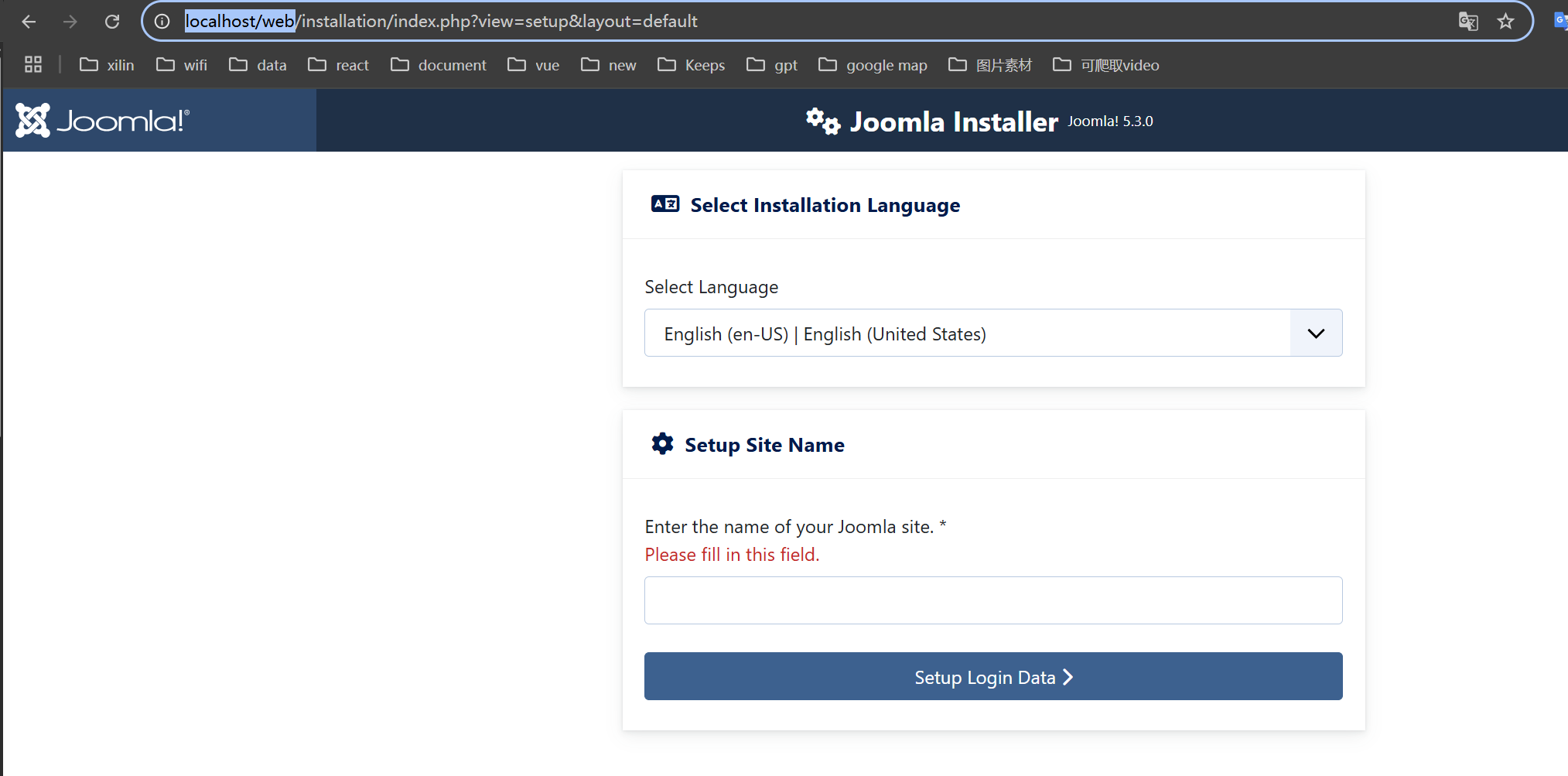Viewport: 1568px width, 776px height.
Task: Click the "Enter the name of your Joomla site." label
Action: (795, 527)
